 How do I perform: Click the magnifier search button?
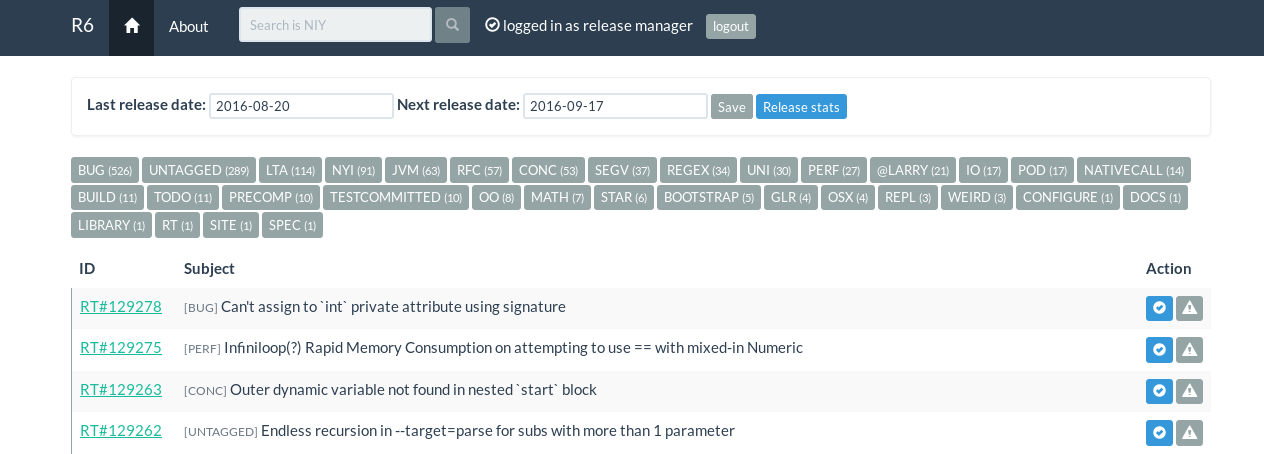[x=452, y=25]
